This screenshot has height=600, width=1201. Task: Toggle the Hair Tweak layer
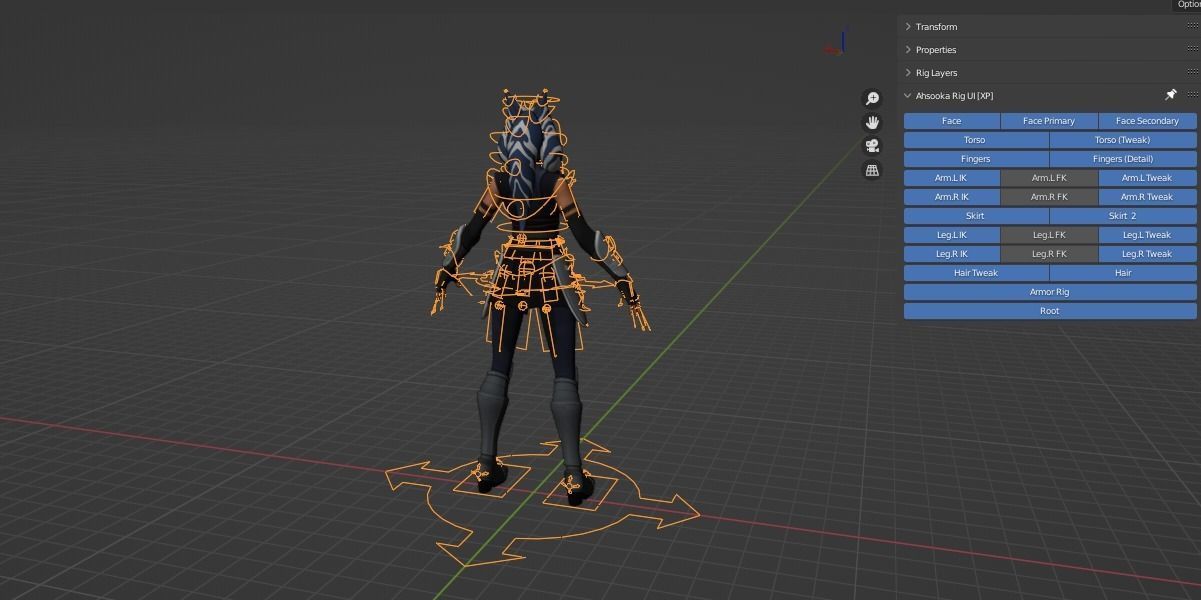pyautogui.click(x=976, y=273)
